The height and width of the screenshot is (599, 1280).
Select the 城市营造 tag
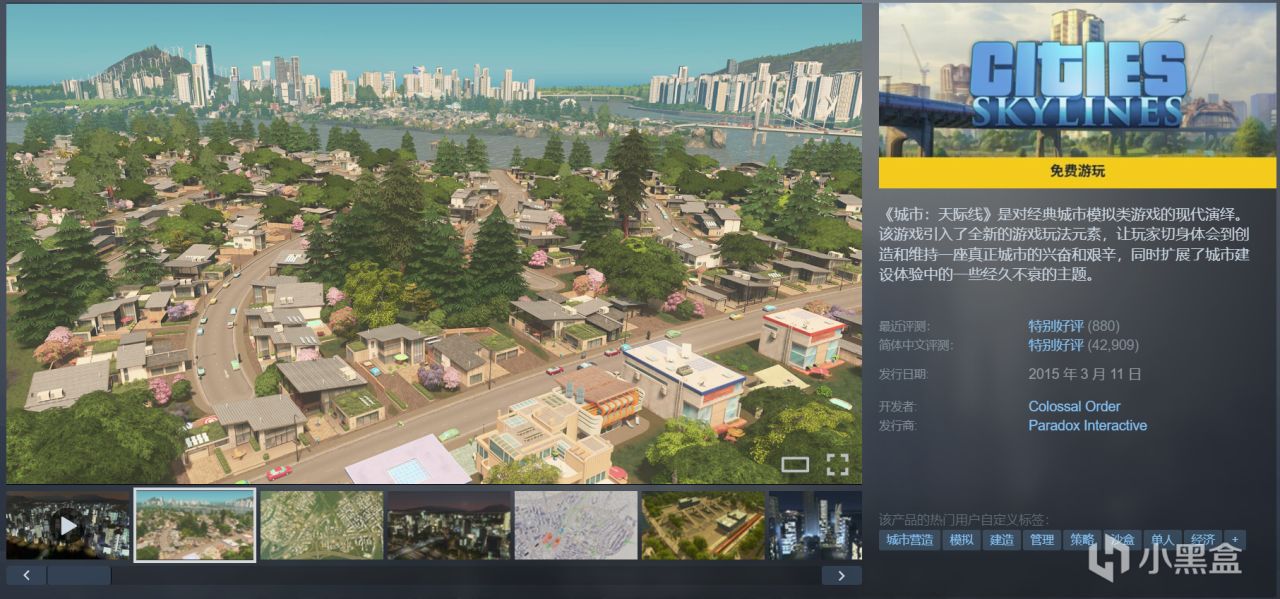click(909, 540)
